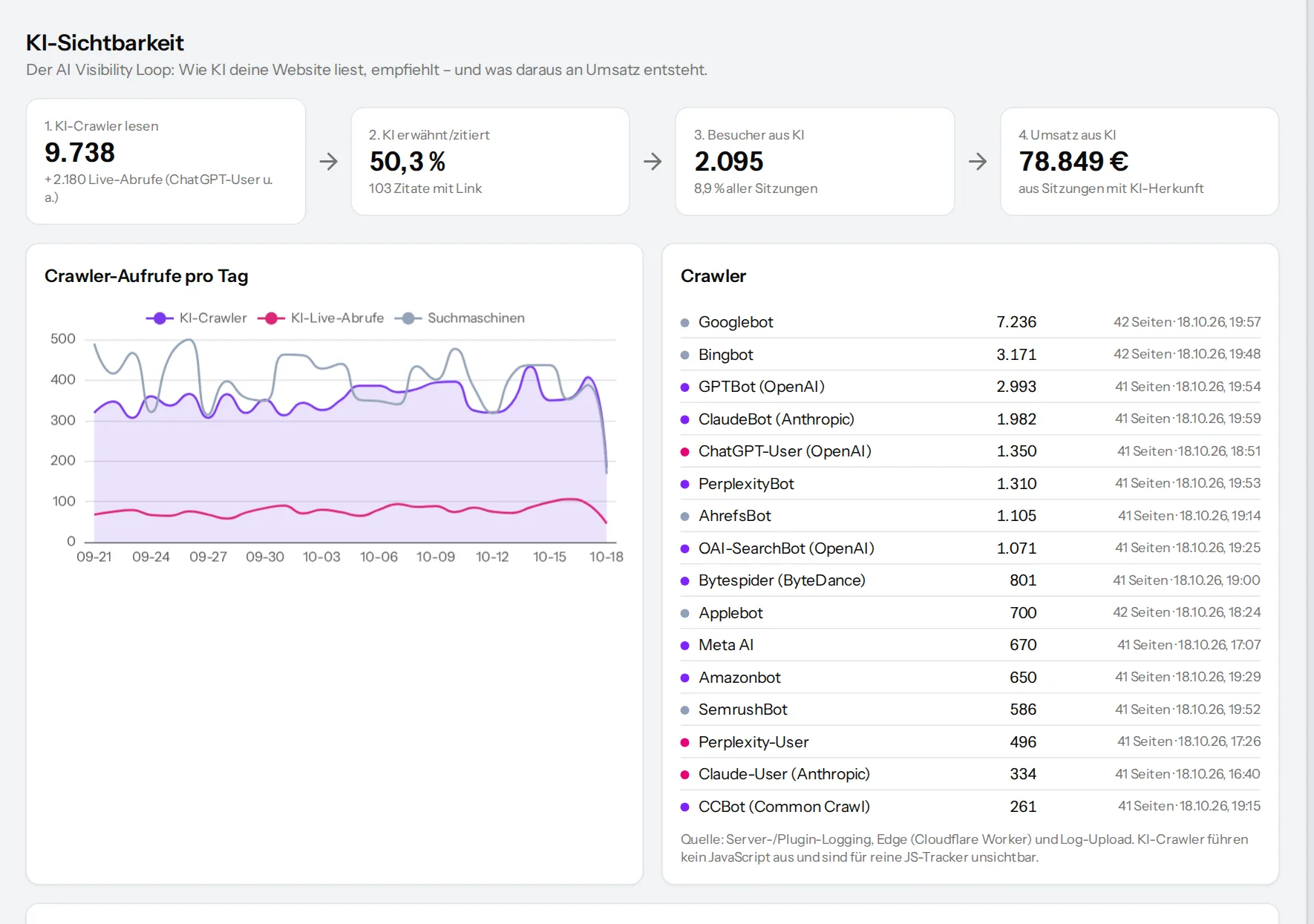
Task: Click the Quelle footnote about Server-/Plugin-Logging
Action: (x=964, y=848)
